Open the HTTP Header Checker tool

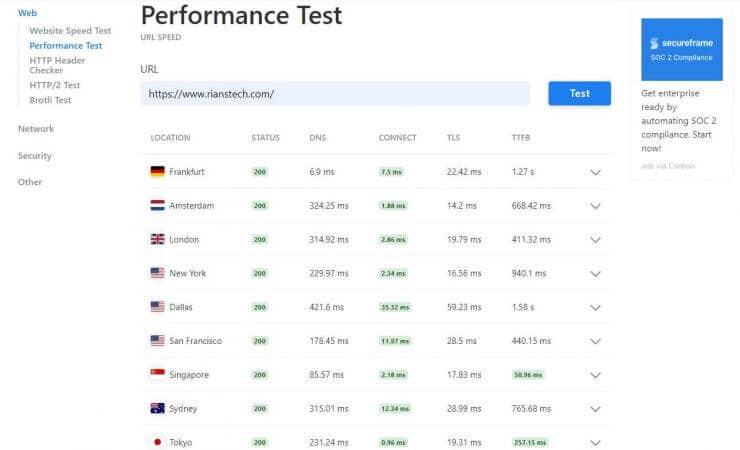coord(57,65)
